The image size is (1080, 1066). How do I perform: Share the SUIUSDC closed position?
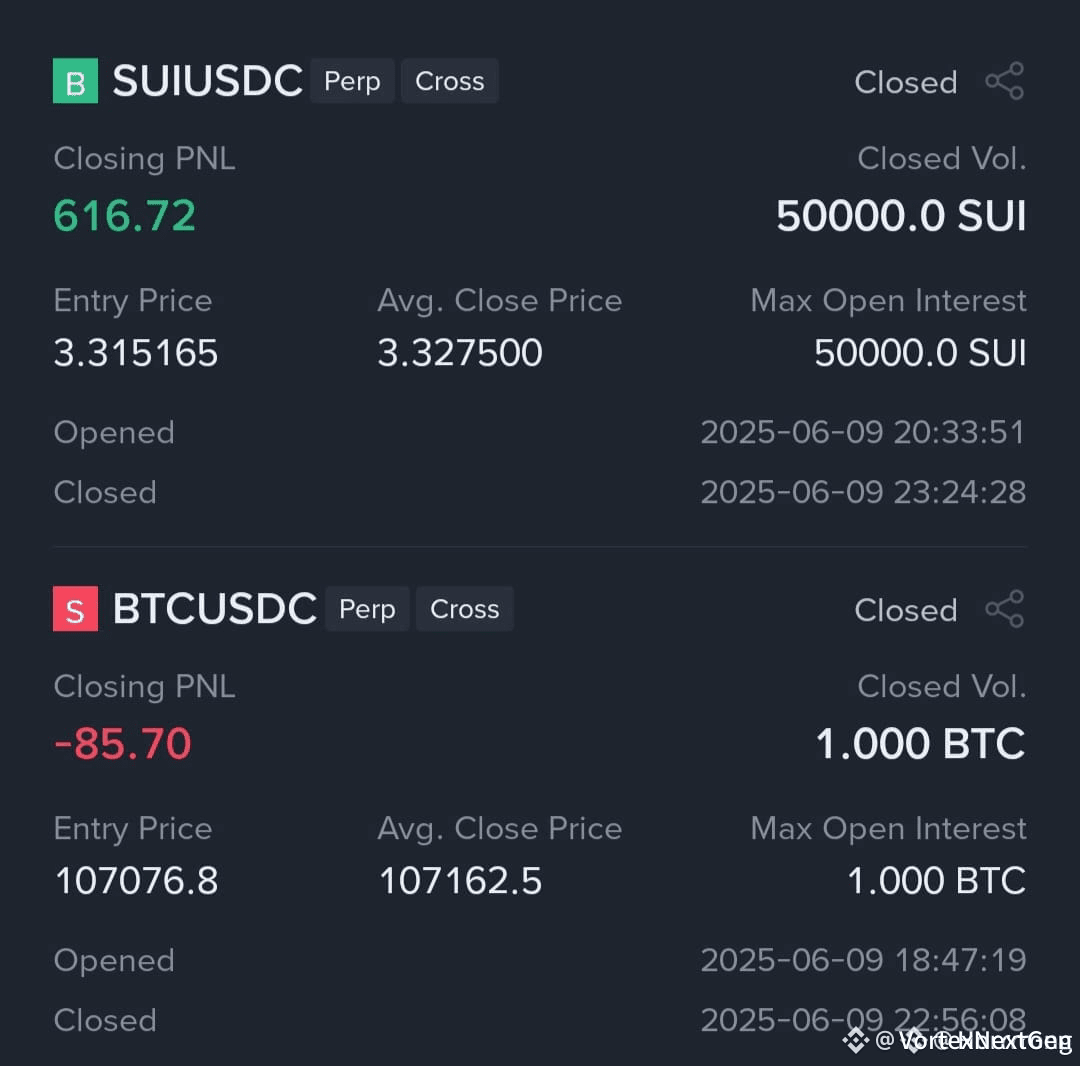coord(1005,81)
